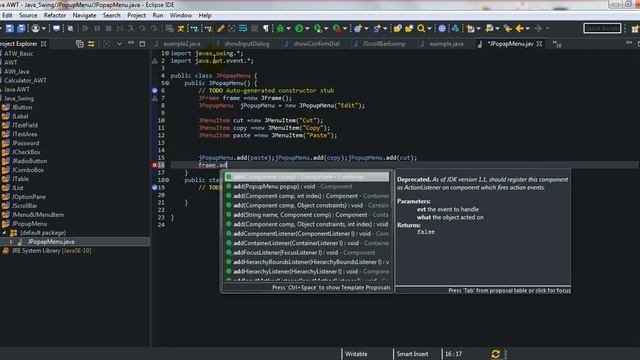Image resolution: width=640 pixels, height=360 pixels.
Task: Open the Debug dropdown arrow
Action: [288, 29]
